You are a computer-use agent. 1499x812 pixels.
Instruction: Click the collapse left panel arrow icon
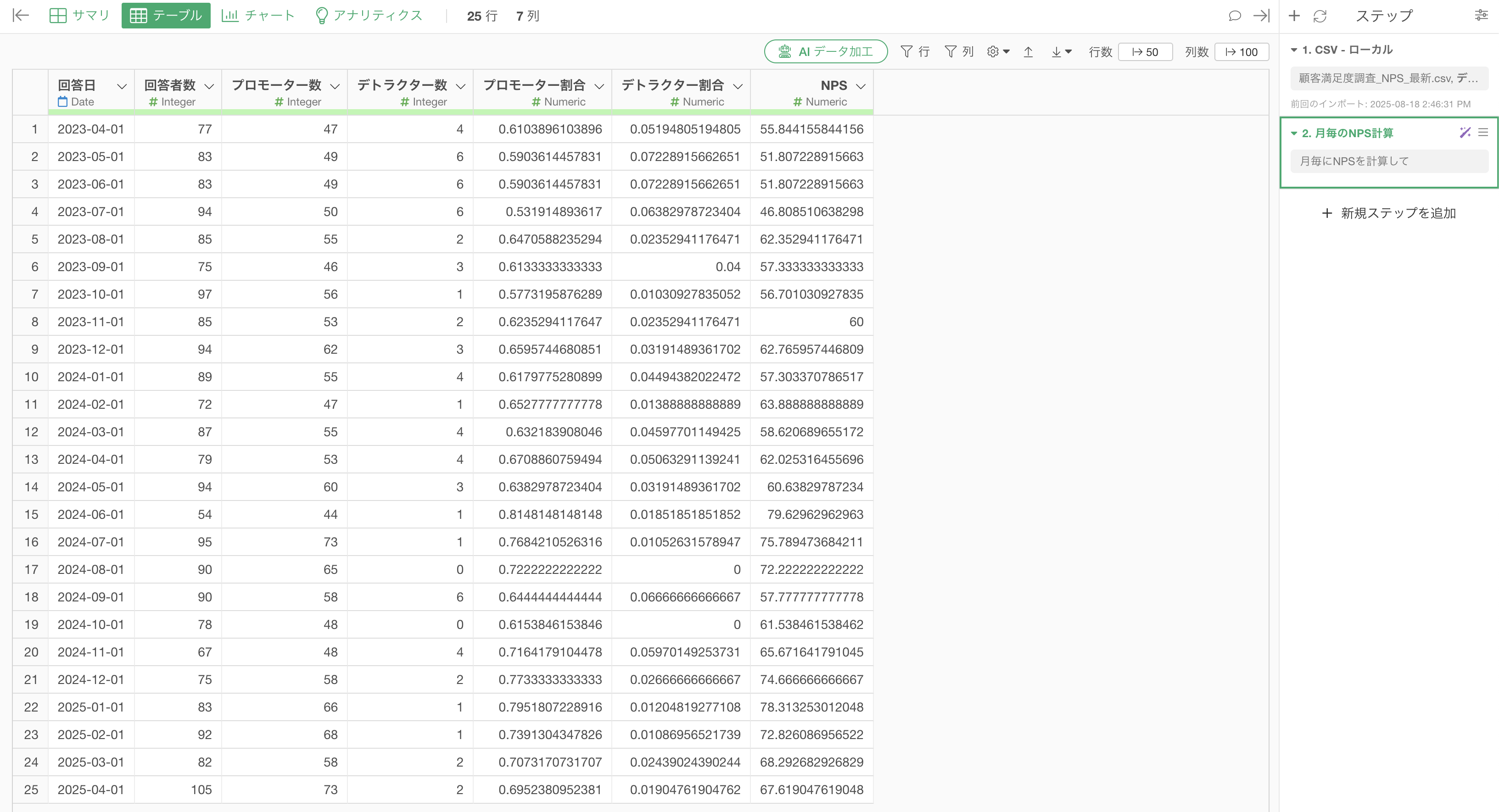coord(21,16)
